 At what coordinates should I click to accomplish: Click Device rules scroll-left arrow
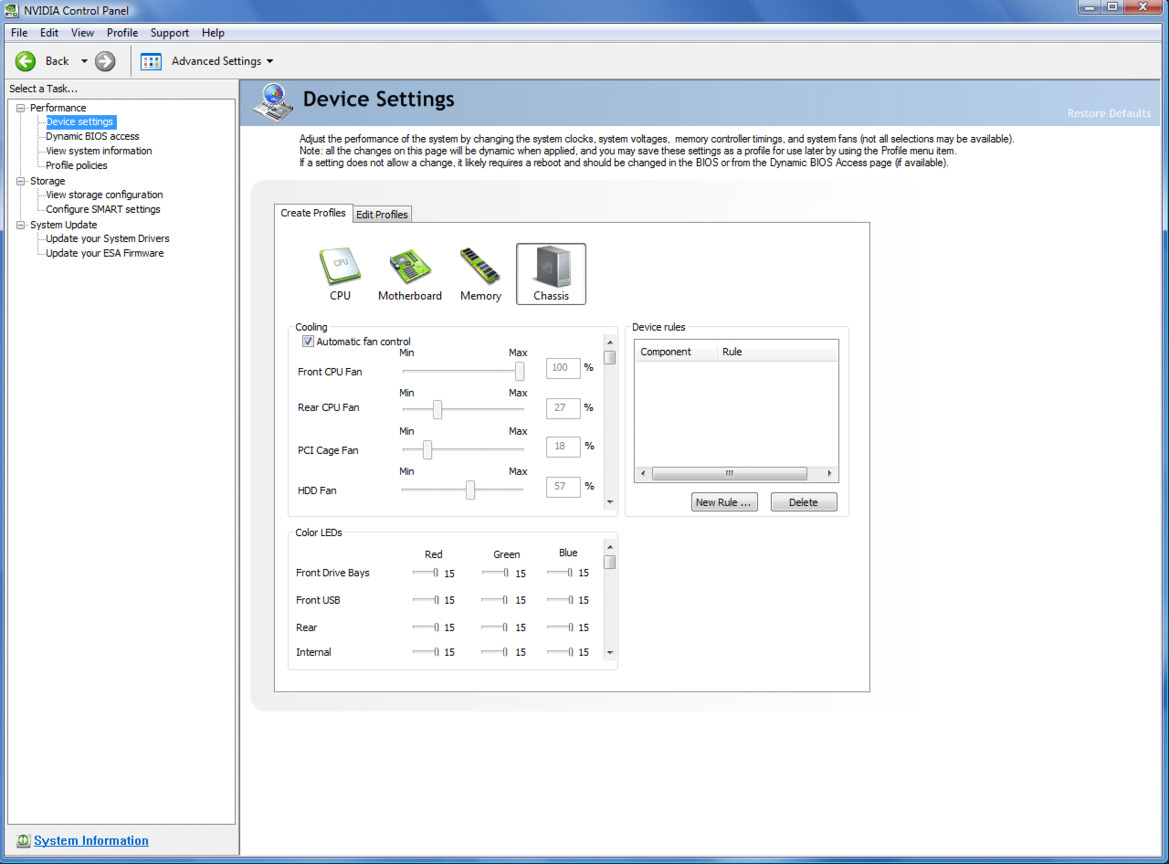(x=643, y=473)
